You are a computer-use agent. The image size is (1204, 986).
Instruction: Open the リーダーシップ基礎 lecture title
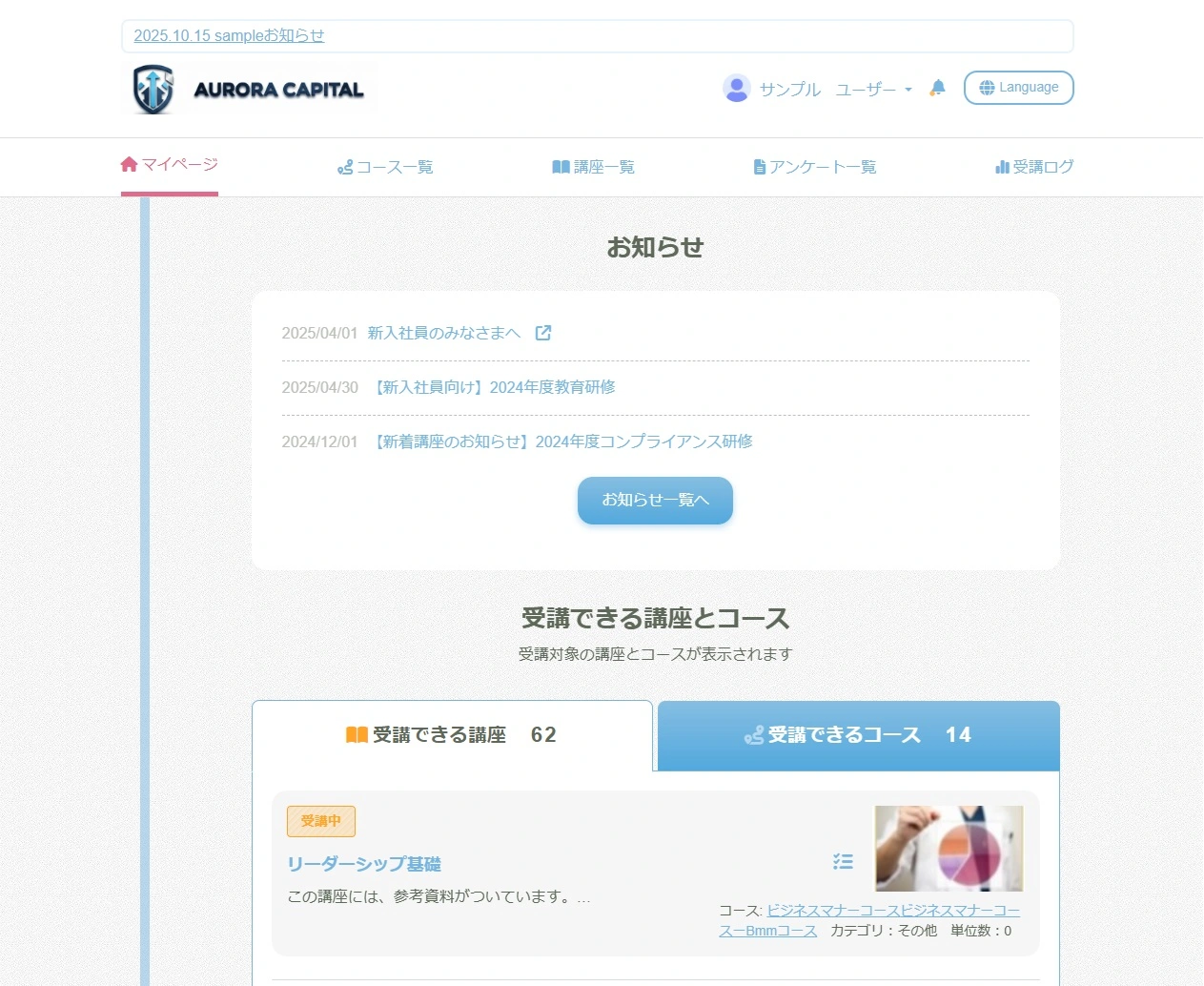364,864
